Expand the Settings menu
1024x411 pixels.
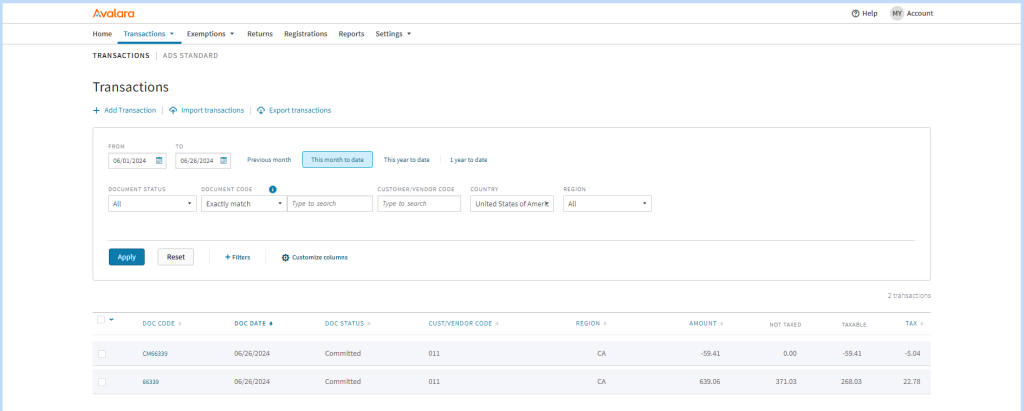[393, 34]
